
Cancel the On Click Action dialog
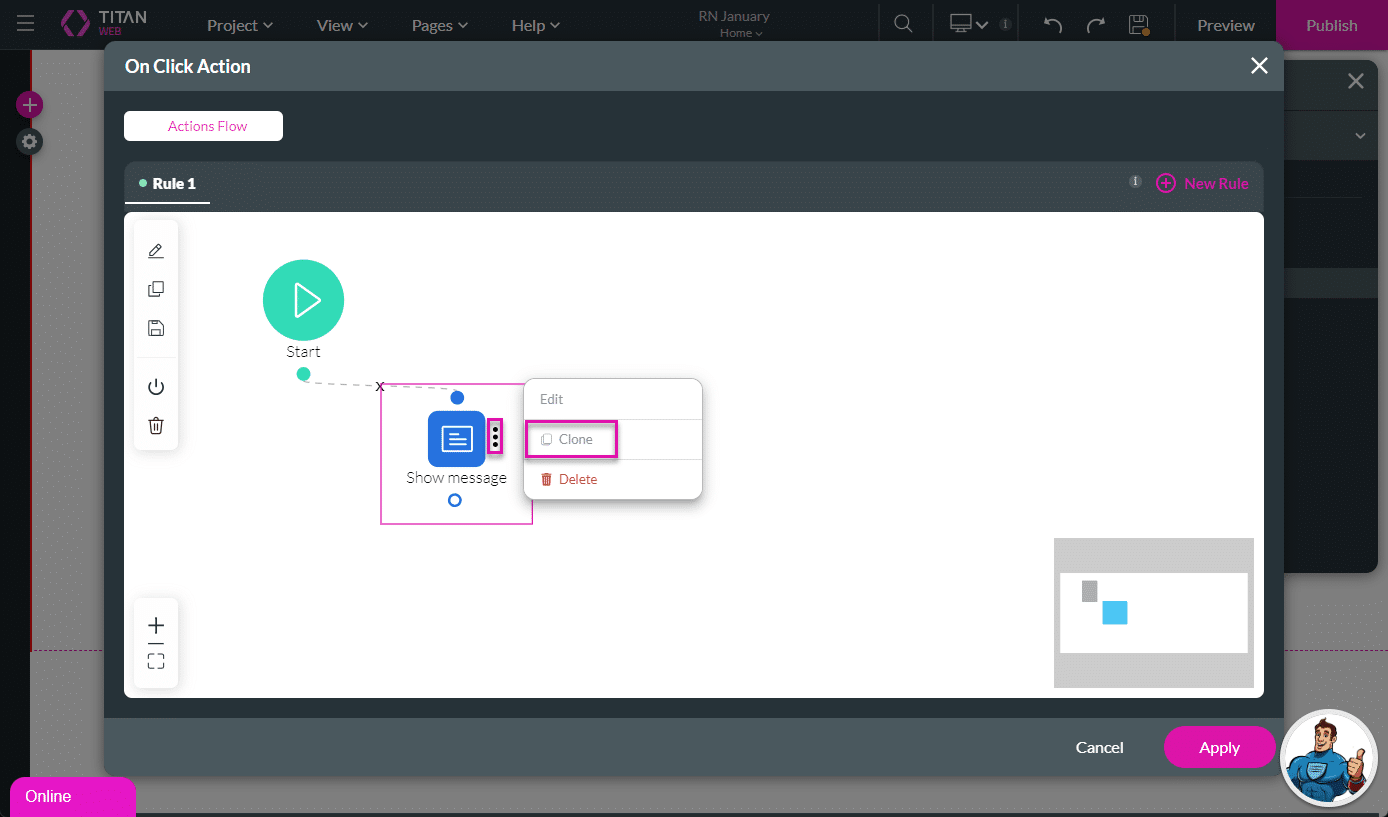point(1099,747)
